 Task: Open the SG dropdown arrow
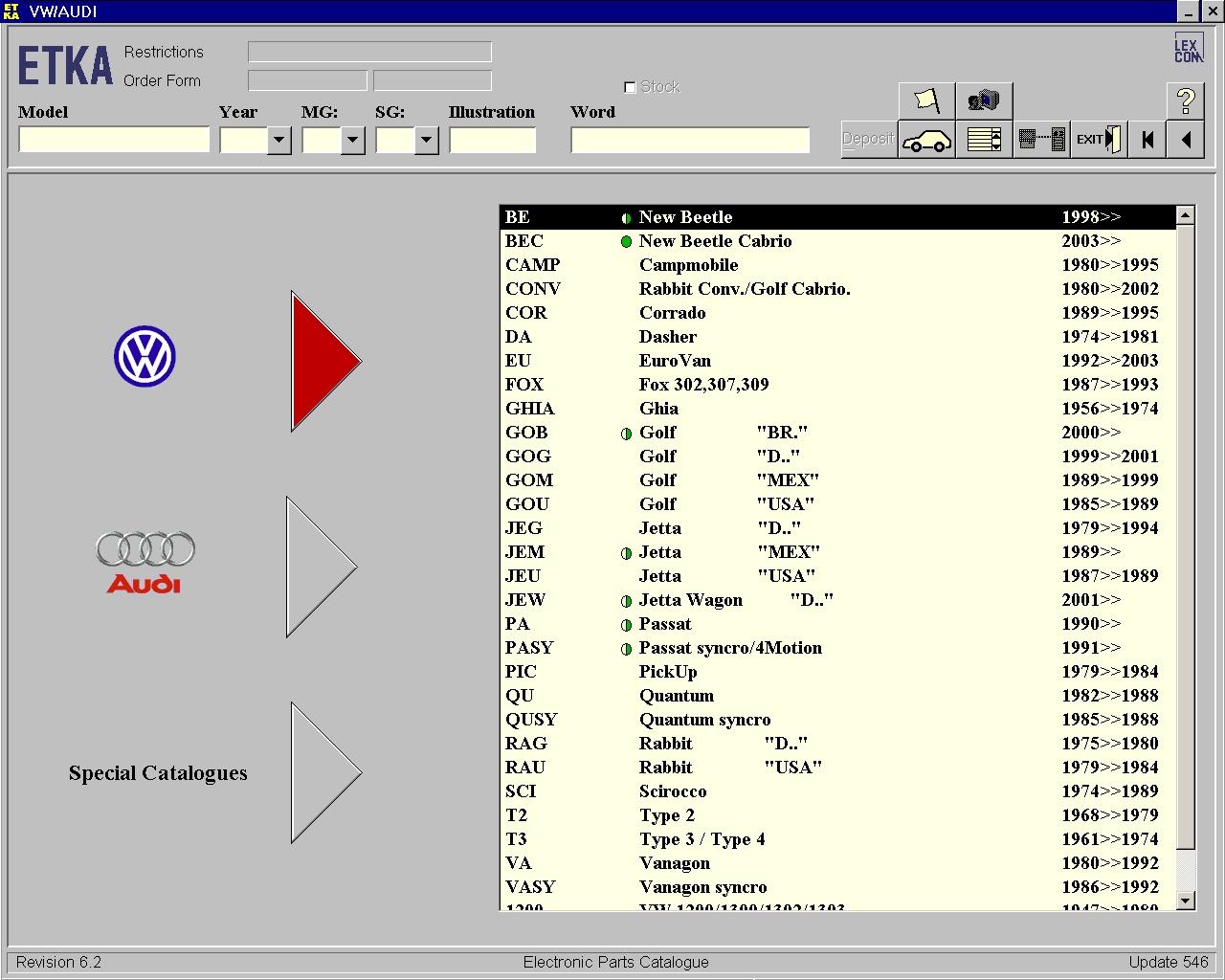[x=426, y=141]
